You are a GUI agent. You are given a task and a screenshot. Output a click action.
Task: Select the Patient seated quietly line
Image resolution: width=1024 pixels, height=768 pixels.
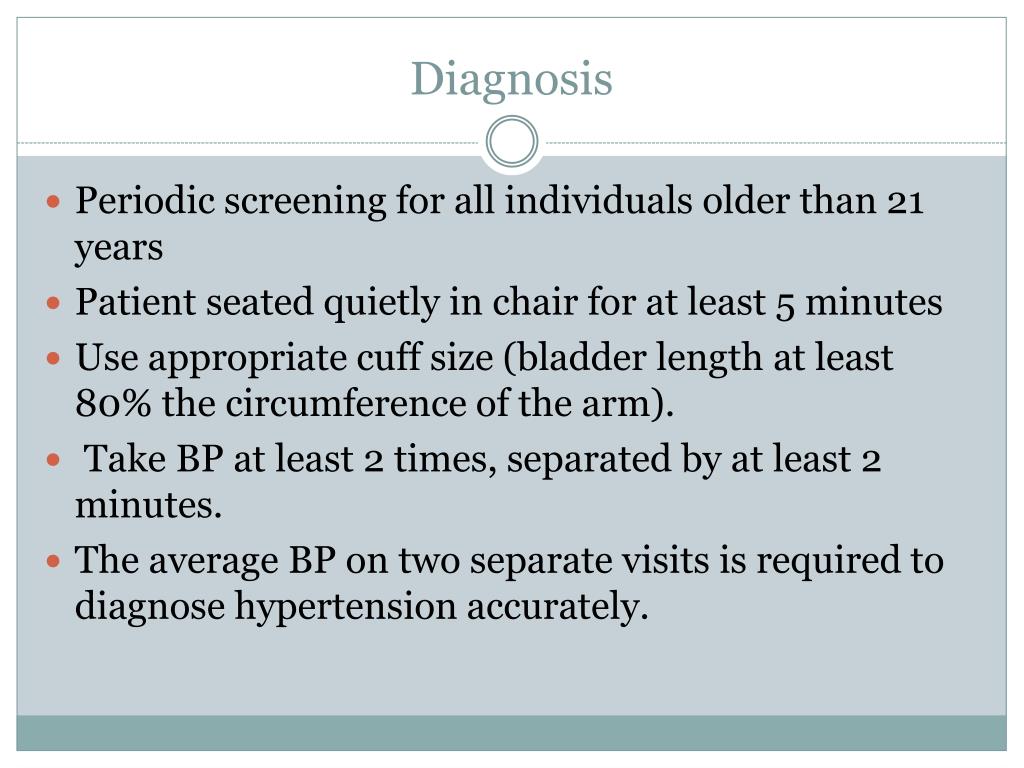pos(508,302)
